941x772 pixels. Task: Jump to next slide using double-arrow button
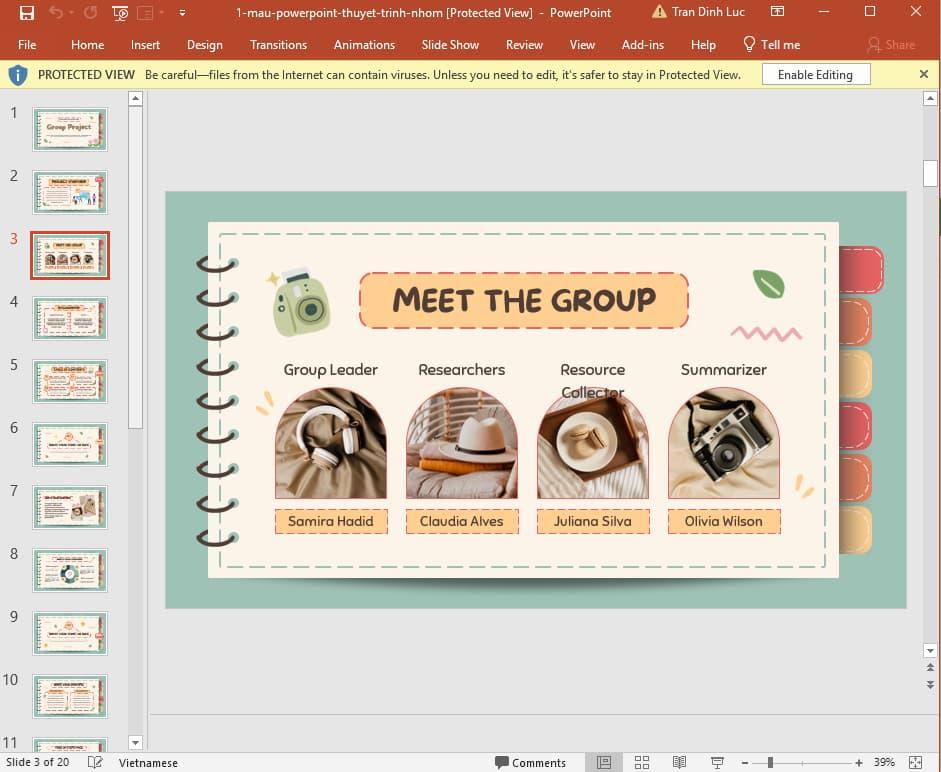coord(931,685)
